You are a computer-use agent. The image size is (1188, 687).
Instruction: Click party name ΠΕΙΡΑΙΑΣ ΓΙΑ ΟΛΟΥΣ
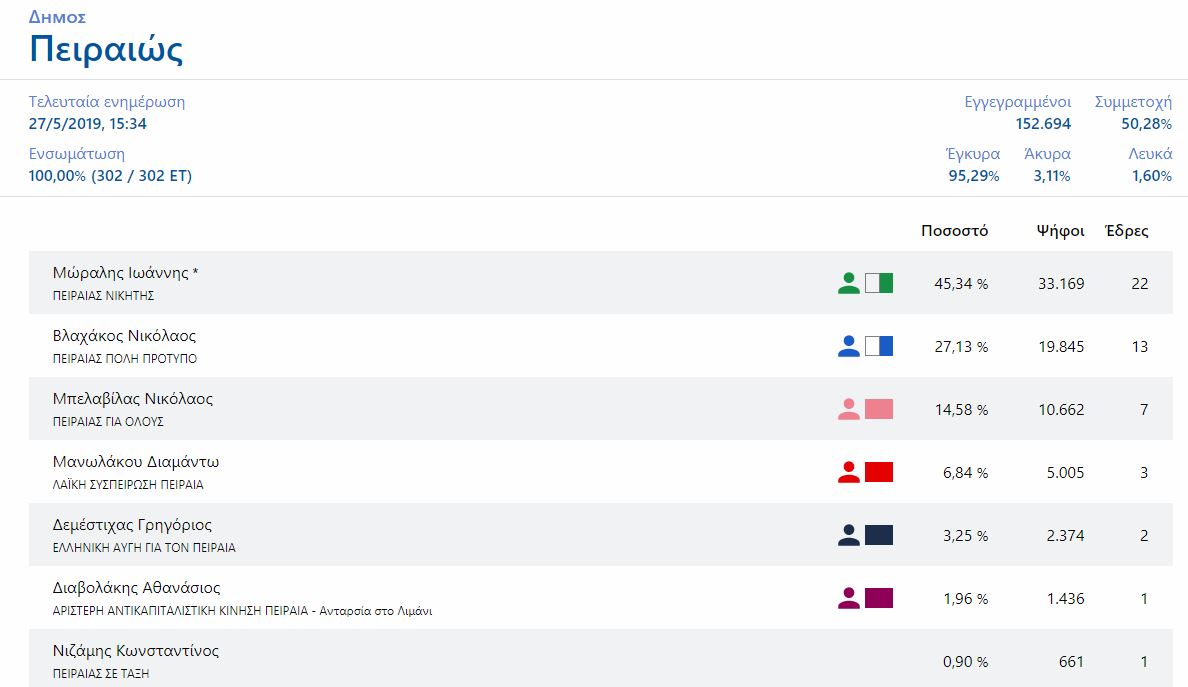[x=108, y=421]
